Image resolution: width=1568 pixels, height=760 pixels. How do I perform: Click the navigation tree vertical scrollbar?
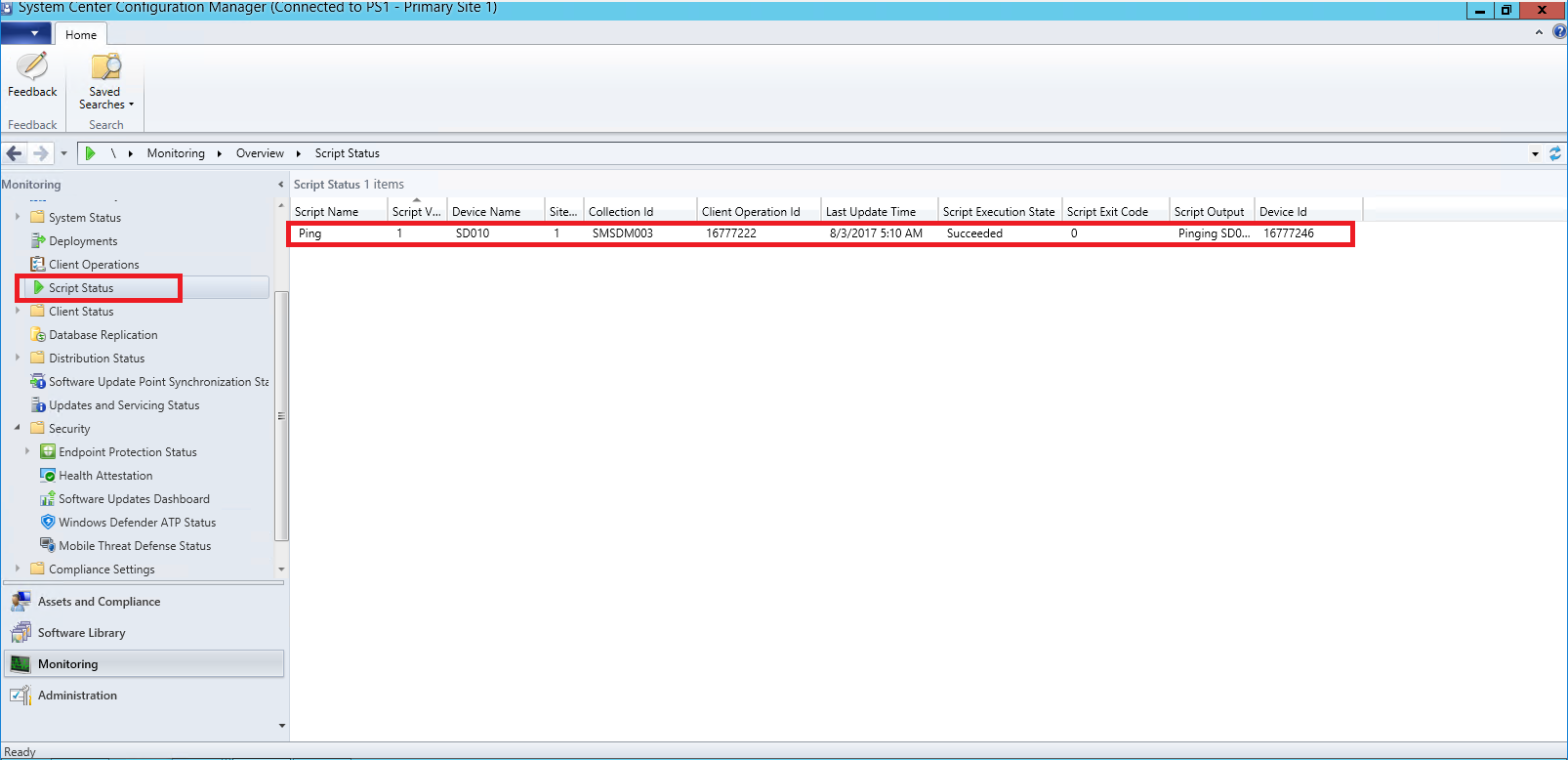click(281, 415)
